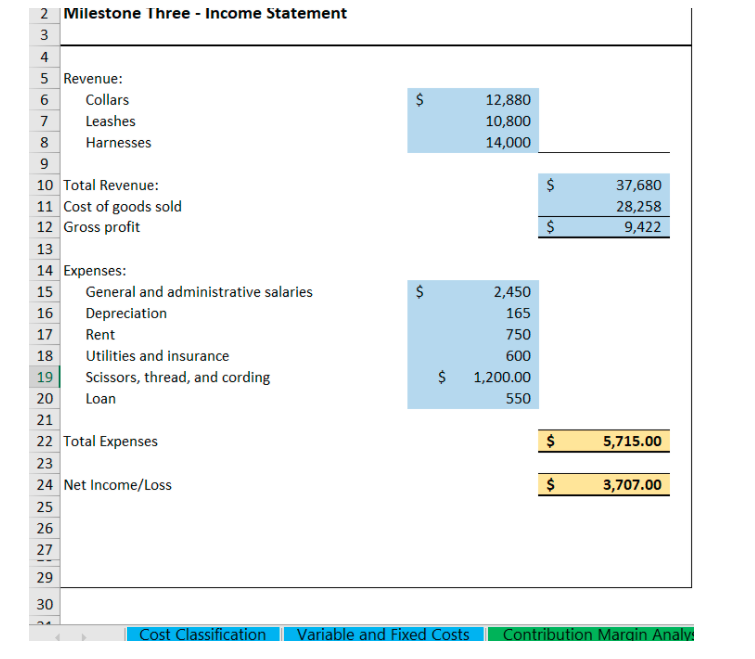
Task: Select row 19 via its row header
Action: pos(44,377)
